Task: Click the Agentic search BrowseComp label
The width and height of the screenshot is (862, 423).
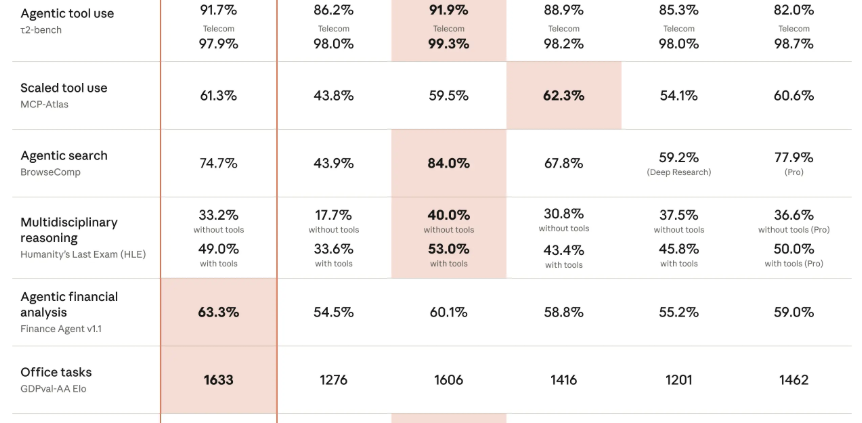Action: coord(64,156)
